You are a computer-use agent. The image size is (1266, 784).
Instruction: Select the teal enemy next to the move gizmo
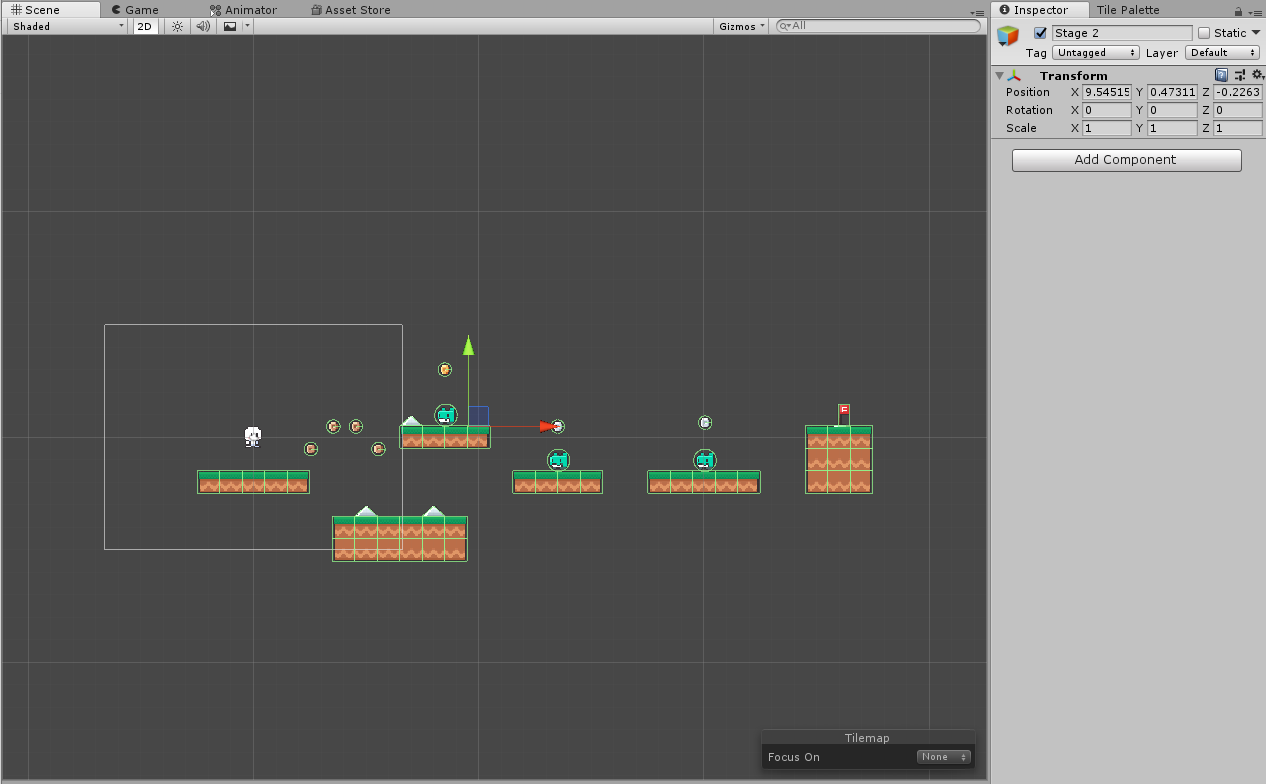pyautogui.click(x=446, y=415)
